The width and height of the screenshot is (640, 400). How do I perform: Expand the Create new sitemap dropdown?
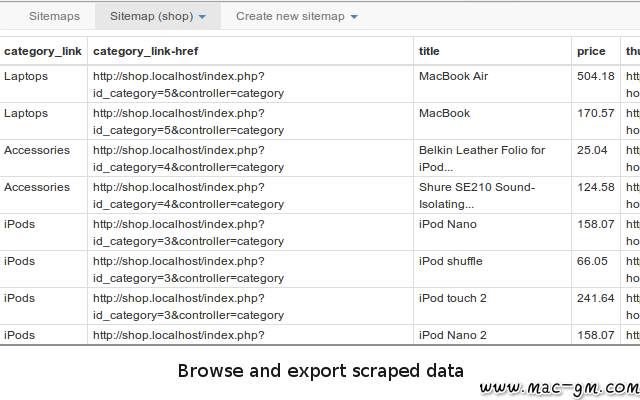pos(297,16)
